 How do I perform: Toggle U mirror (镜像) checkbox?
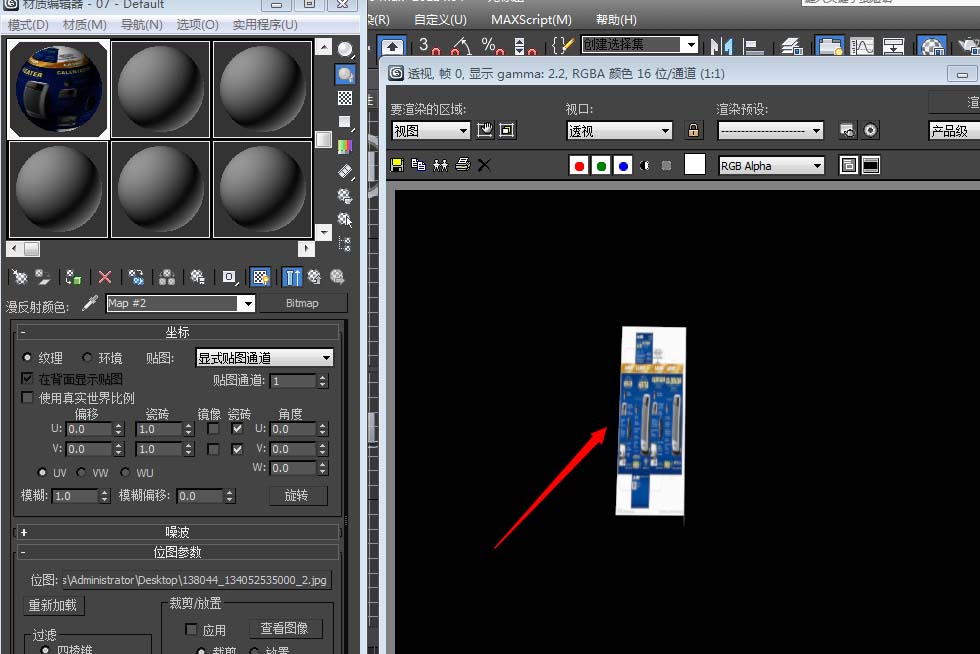point(213,429)
